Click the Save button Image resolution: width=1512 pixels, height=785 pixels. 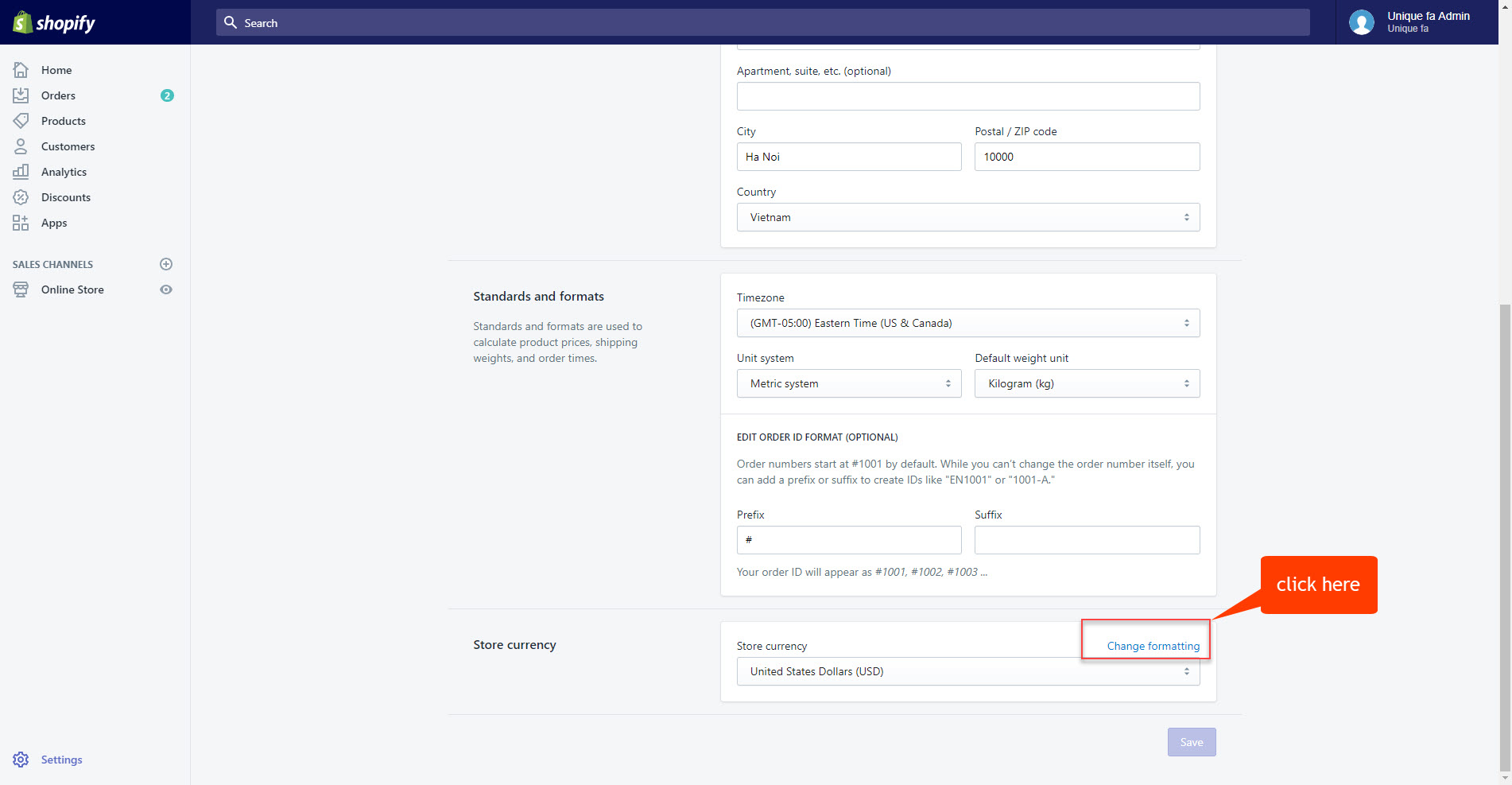coord(1192,742)
